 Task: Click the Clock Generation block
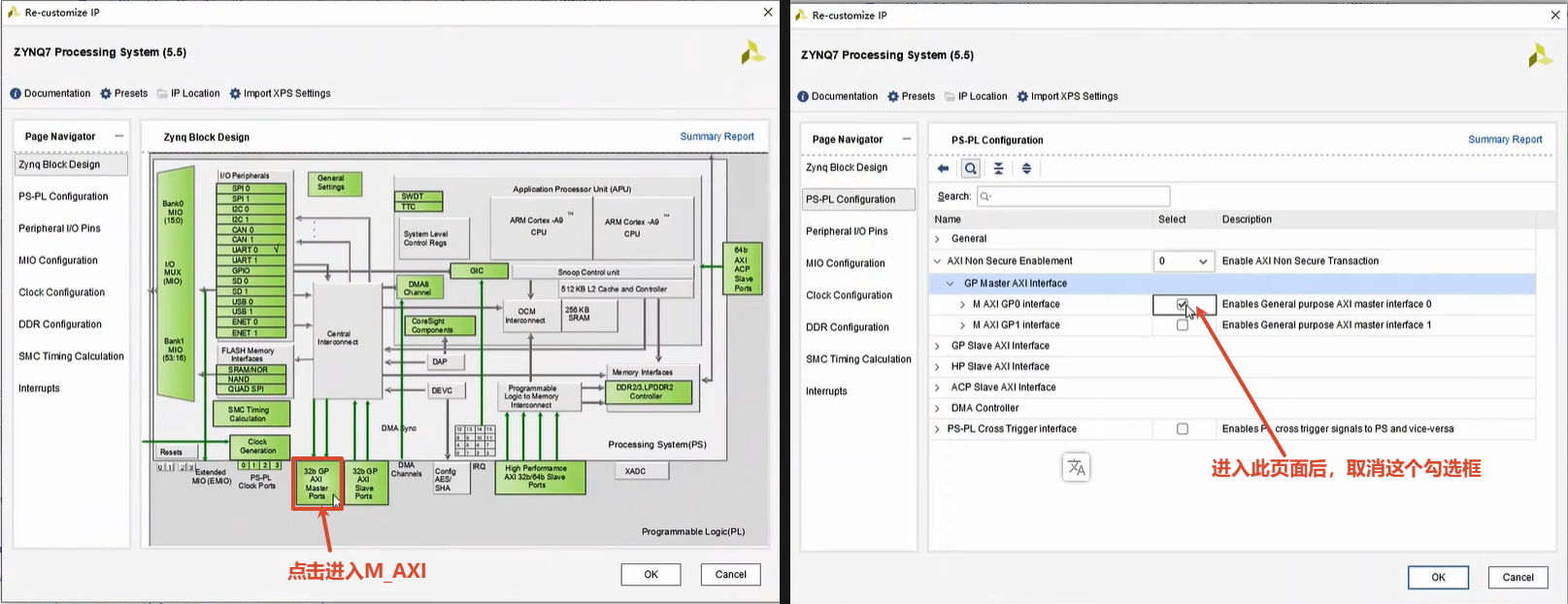[258, 446]
